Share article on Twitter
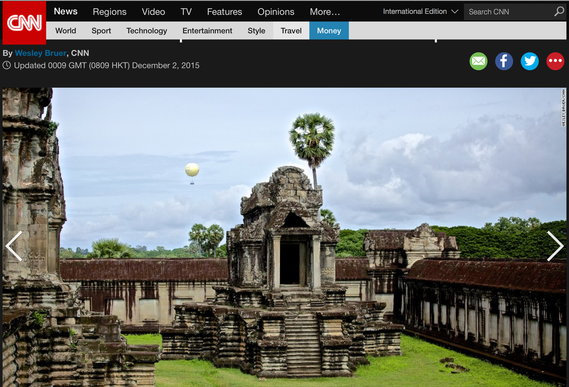 click(530, 61)
